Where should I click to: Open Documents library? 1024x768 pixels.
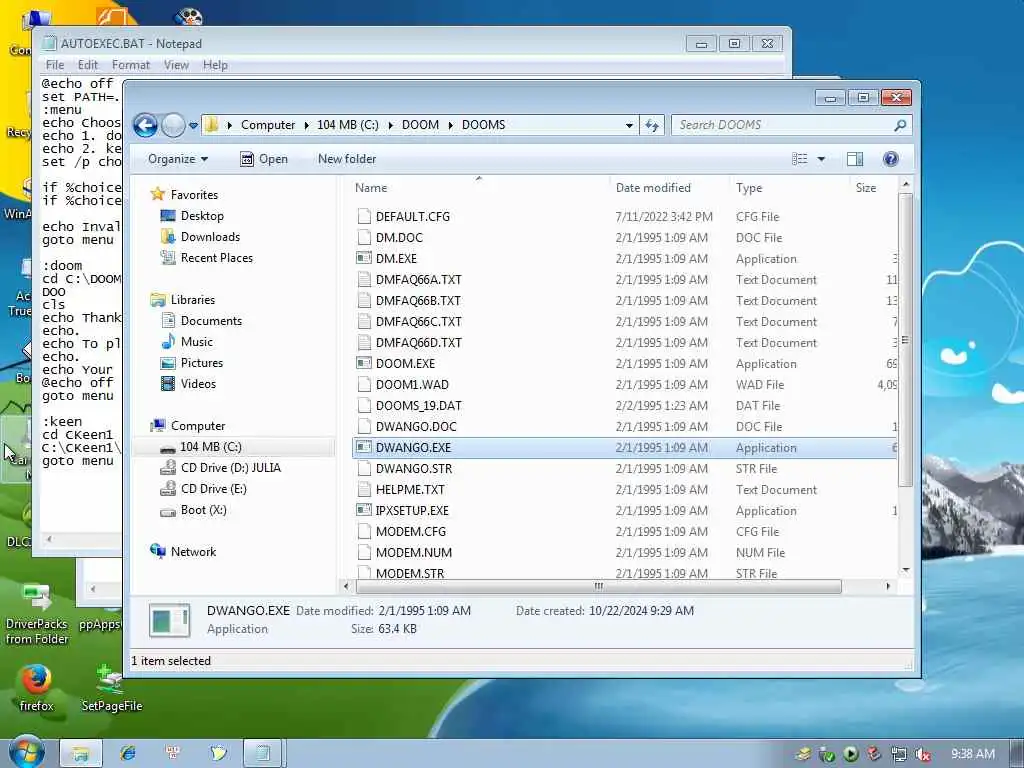point(211,321)
